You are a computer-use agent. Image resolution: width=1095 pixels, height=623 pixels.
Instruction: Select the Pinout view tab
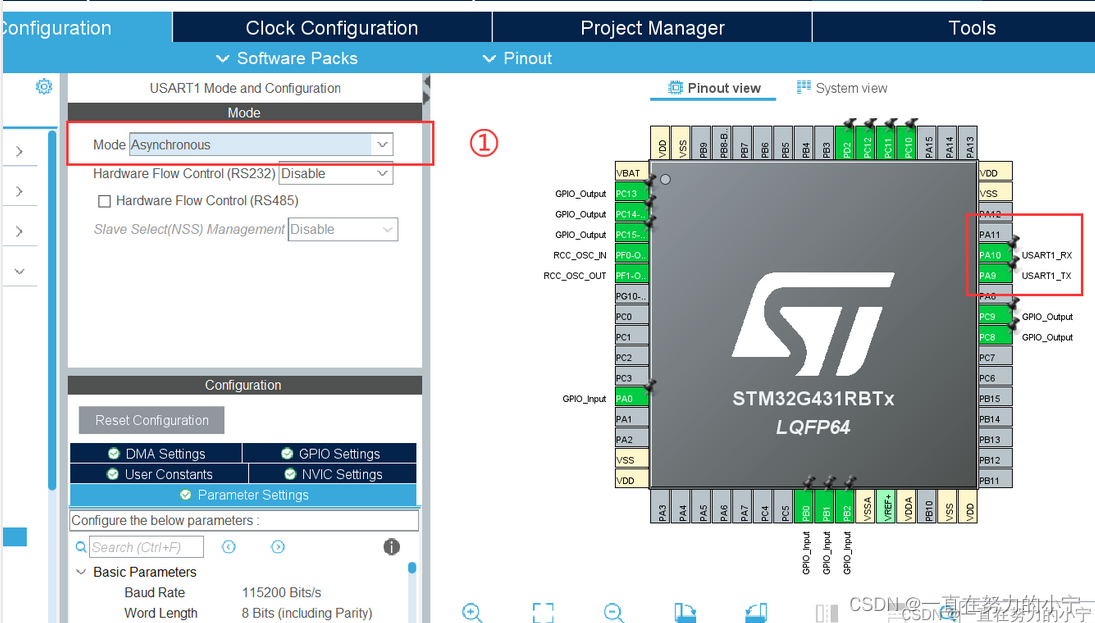(714, 88)
